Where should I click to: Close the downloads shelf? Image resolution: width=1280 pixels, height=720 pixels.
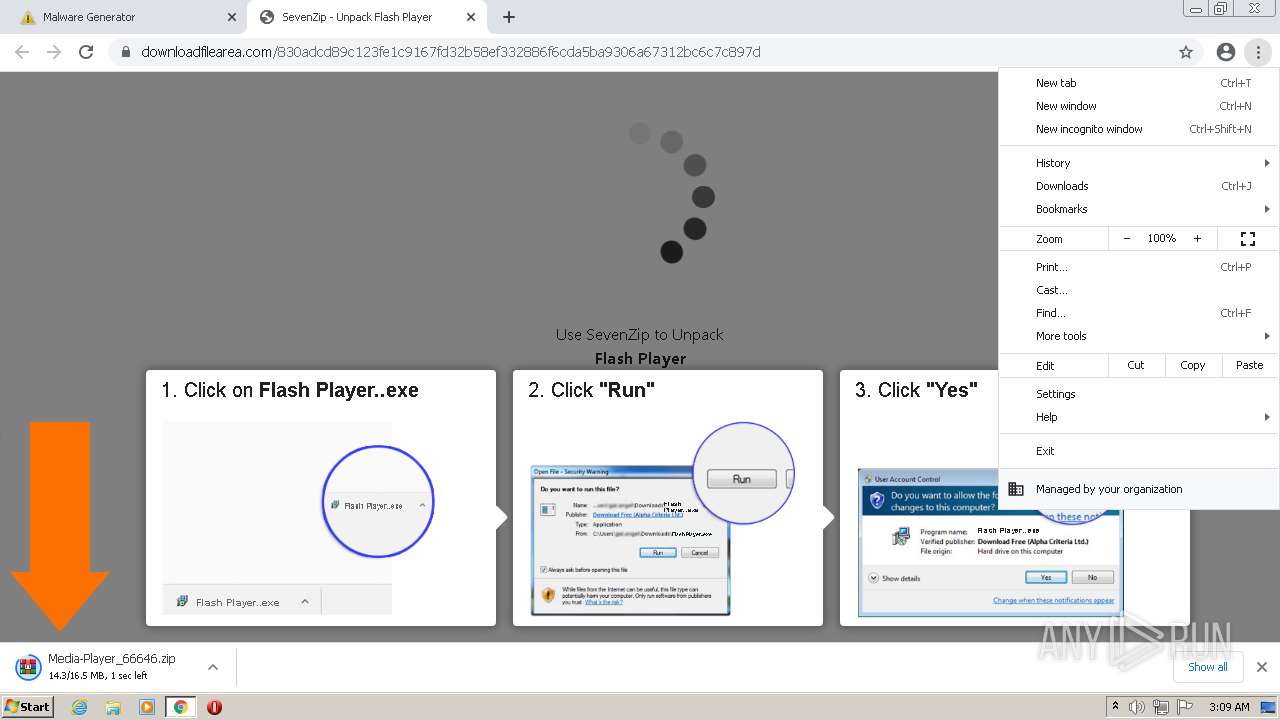click(1262, 667)
